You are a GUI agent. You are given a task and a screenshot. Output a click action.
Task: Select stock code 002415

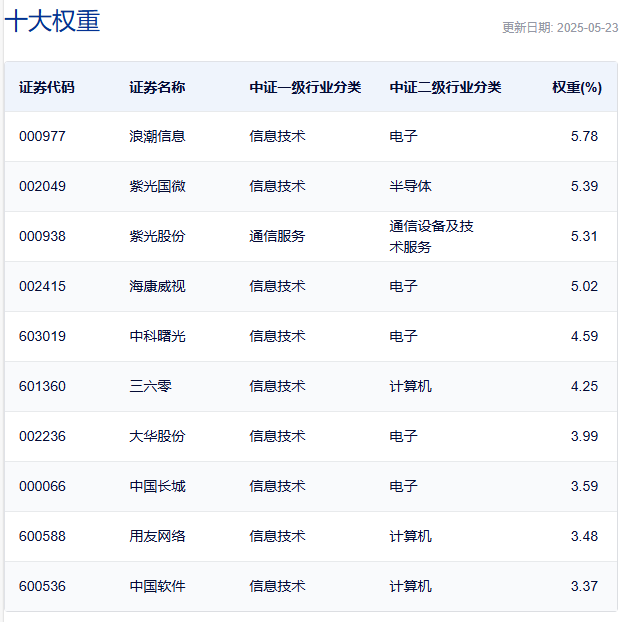(x=42, y=287)
